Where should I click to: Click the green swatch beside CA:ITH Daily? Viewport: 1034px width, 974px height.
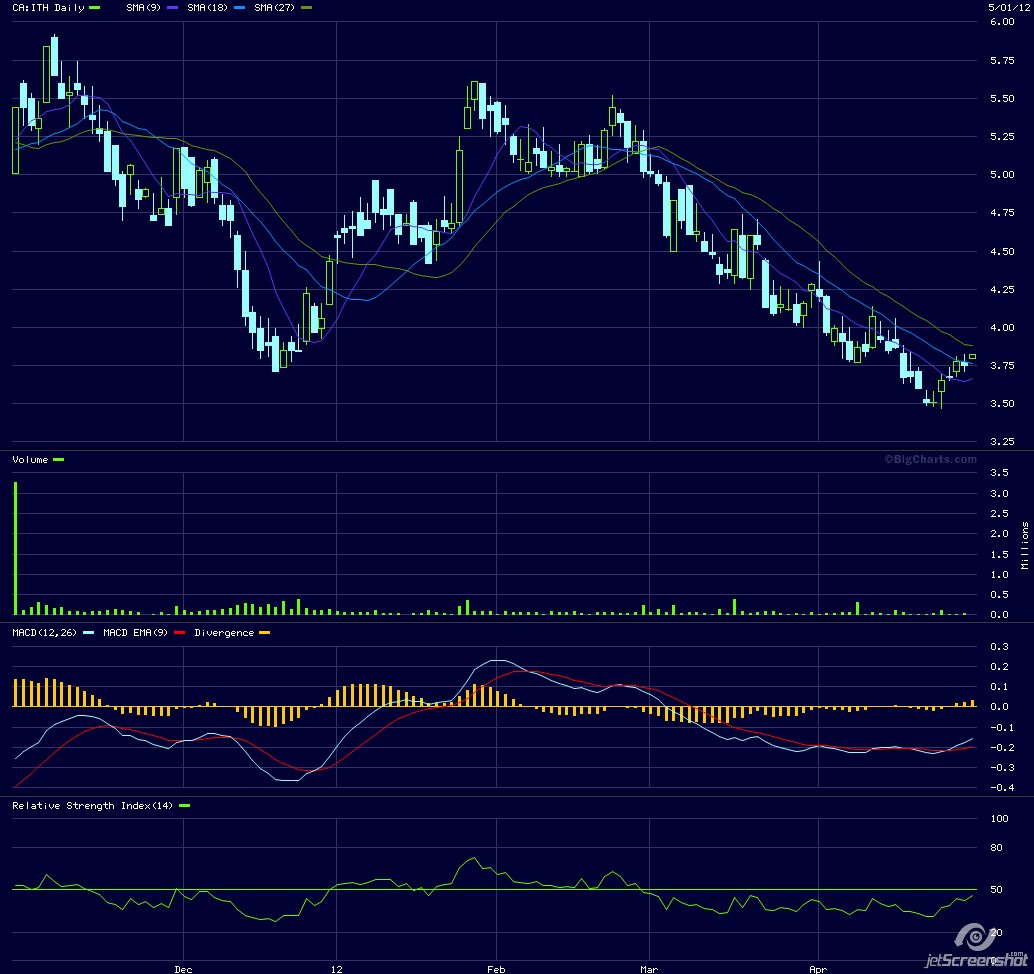click(95, 8)
